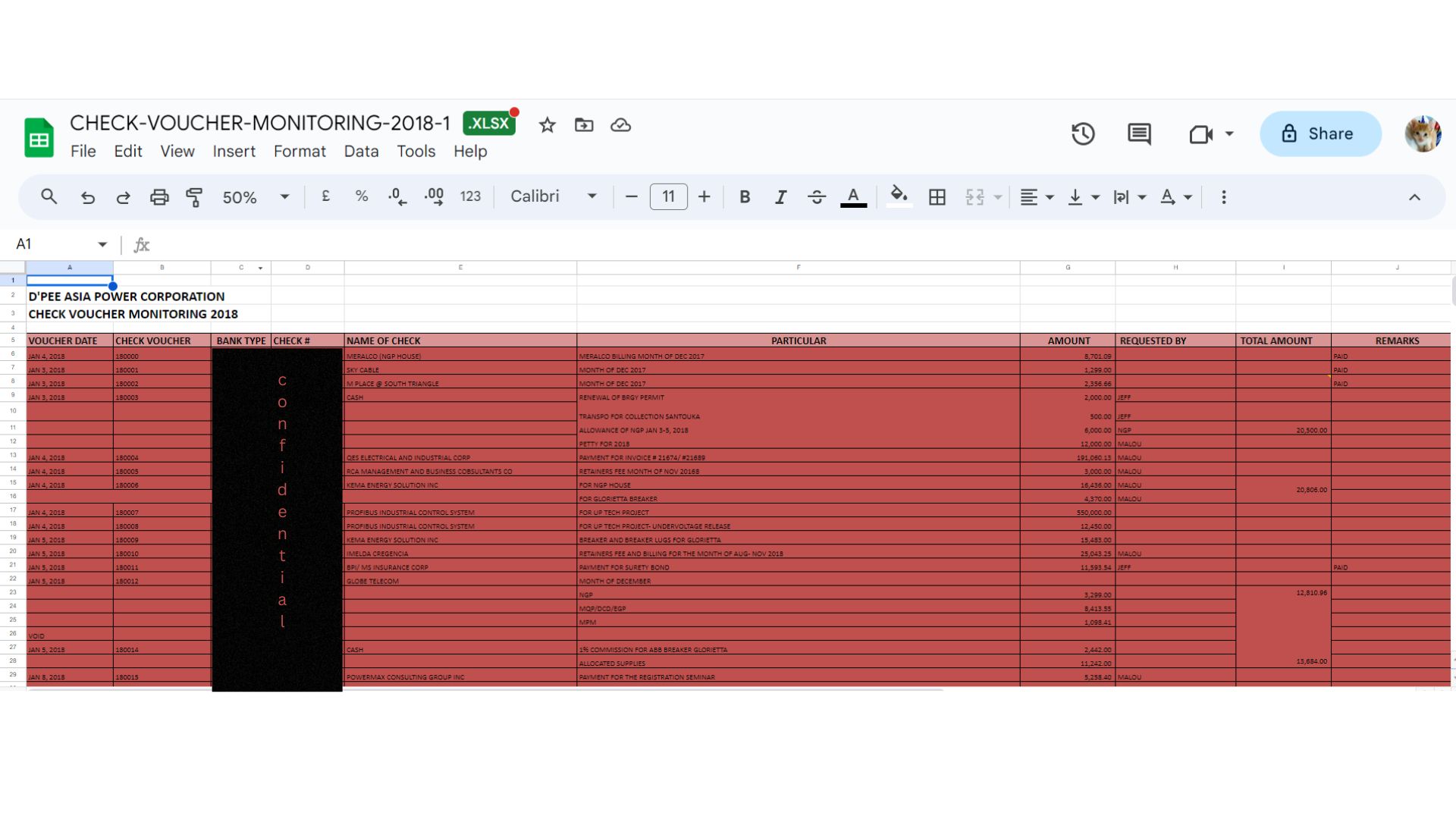Star this spreadsheet document
Screen dimensions: 1456x819
(x=547, y=125)
